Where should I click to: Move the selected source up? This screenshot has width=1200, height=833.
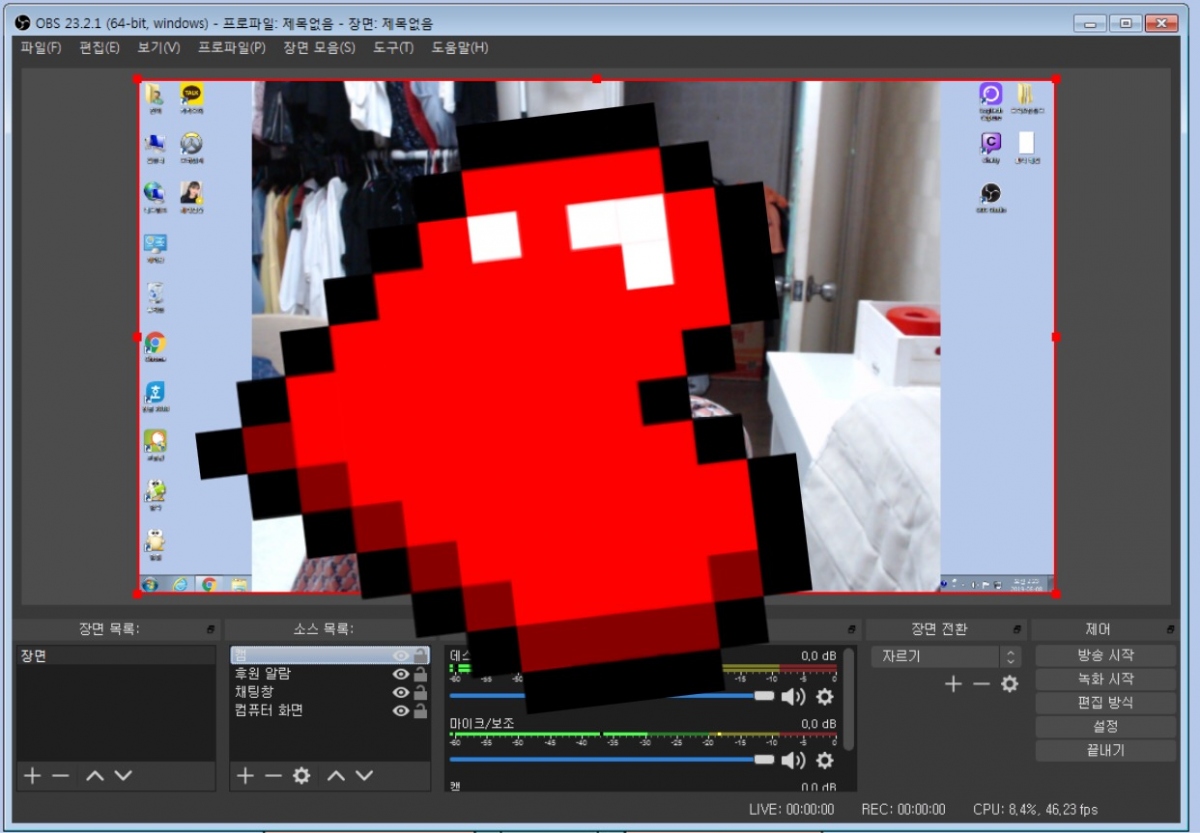(336, 776)
